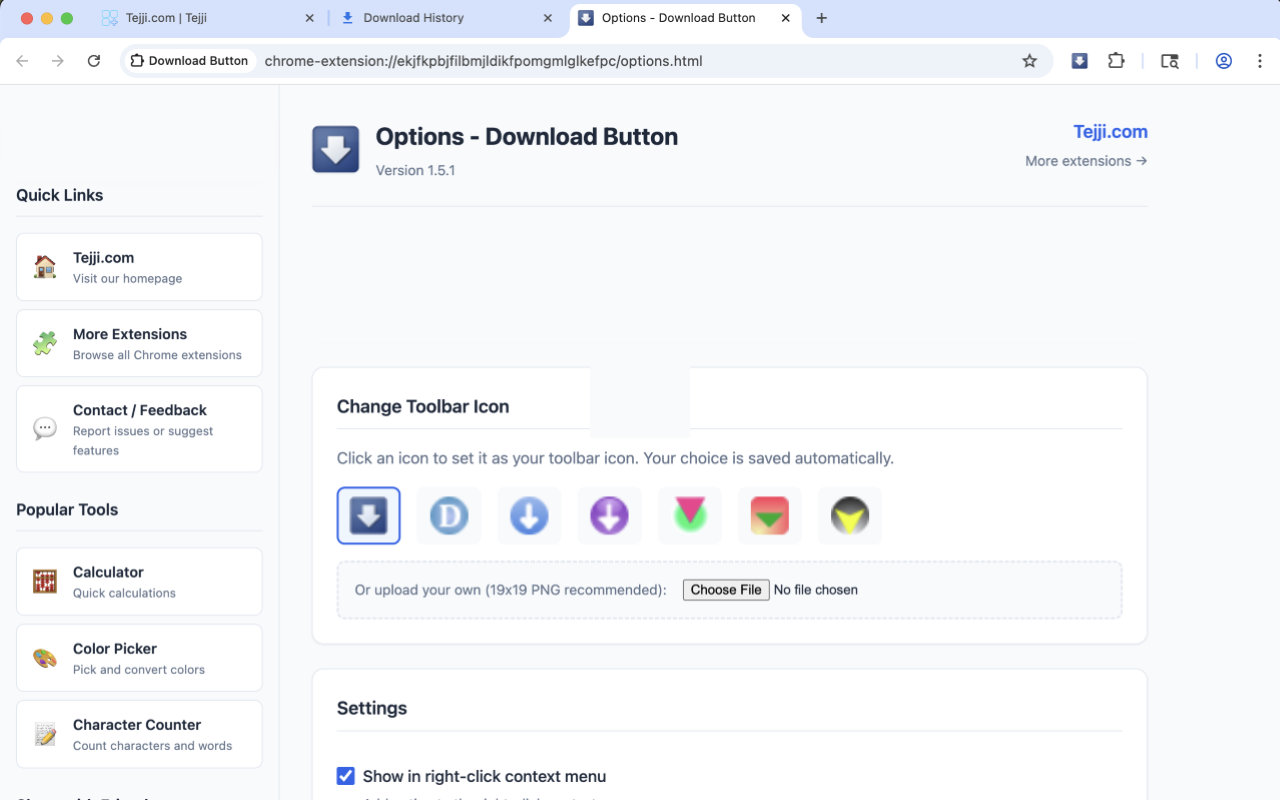Open Tejji.com homepage via house icon
This screenshot has width=1280, height=800.
click(x=44, y=266)
